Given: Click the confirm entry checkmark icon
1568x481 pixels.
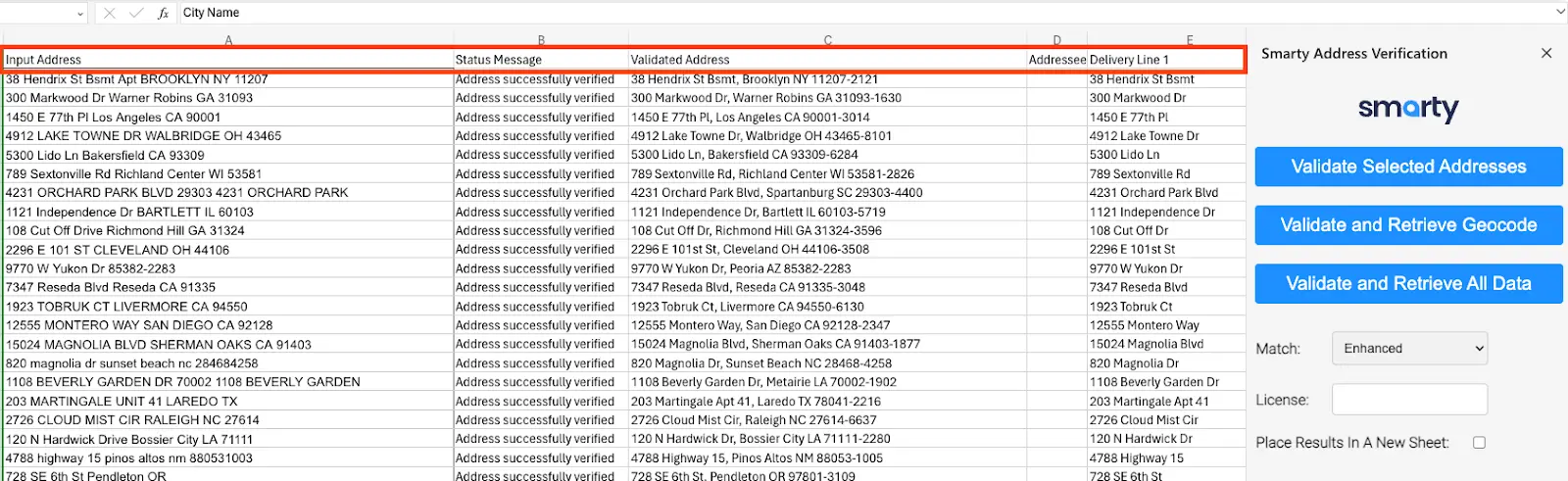Looking at the screenshot, I should pyautogui.click(x=136, y=13).
